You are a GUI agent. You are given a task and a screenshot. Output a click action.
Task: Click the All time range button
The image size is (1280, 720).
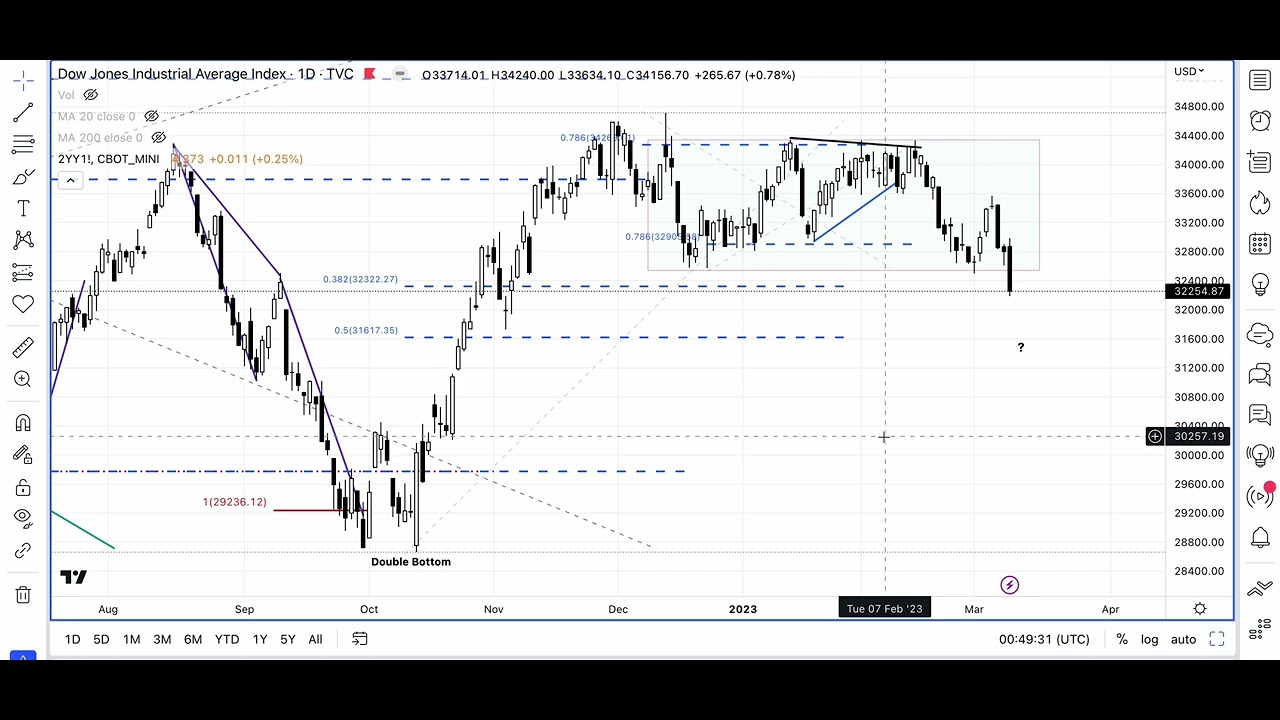point(315,639)
